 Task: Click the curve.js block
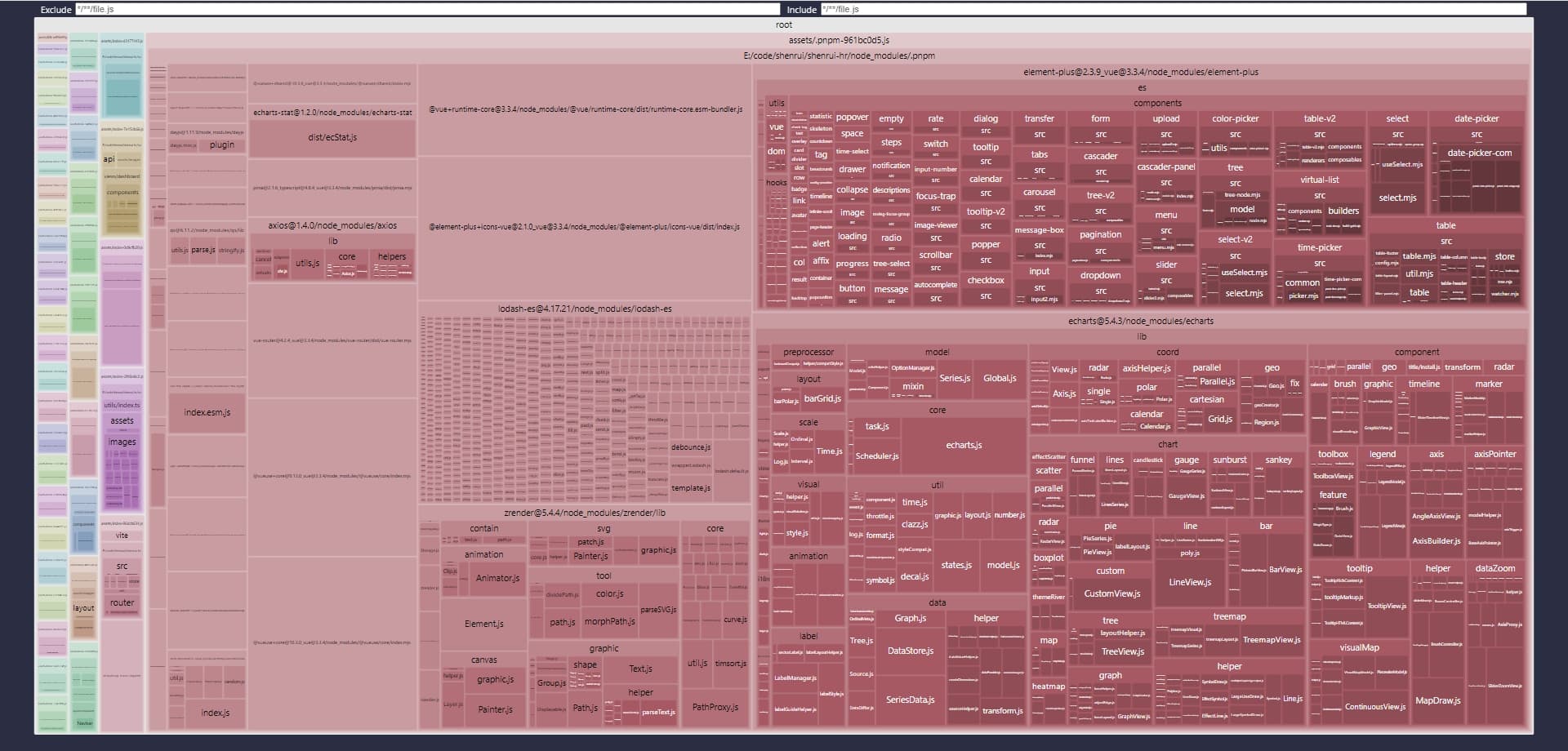point(735,620)
